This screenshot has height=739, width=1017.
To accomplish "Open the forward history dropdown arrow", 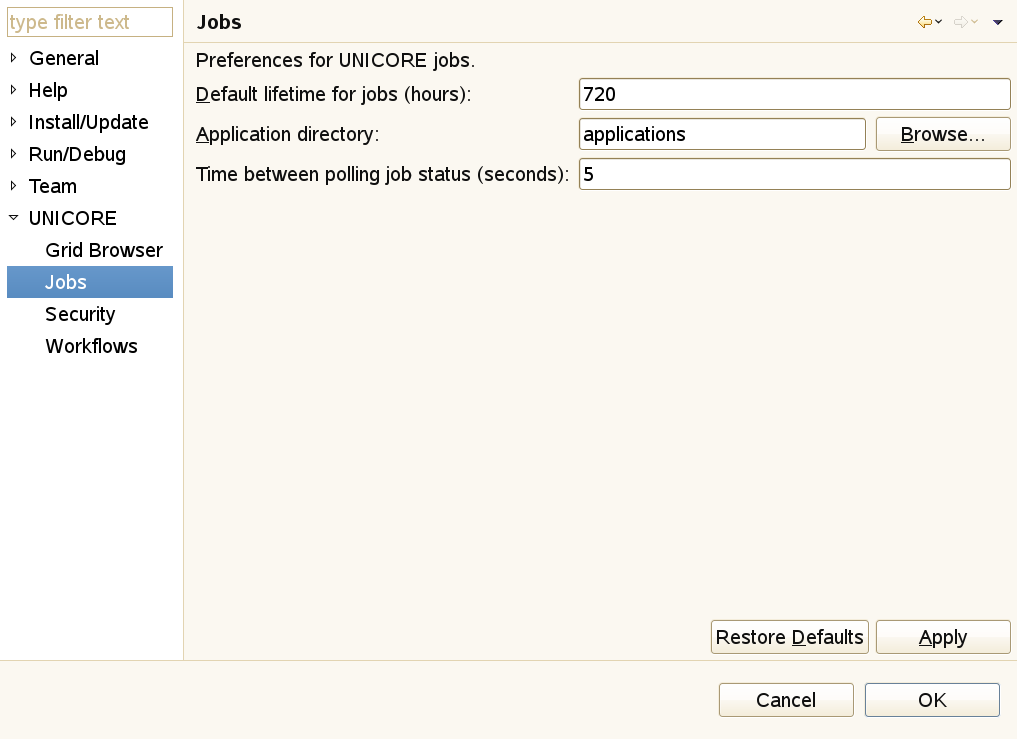I will click(974, 22).
